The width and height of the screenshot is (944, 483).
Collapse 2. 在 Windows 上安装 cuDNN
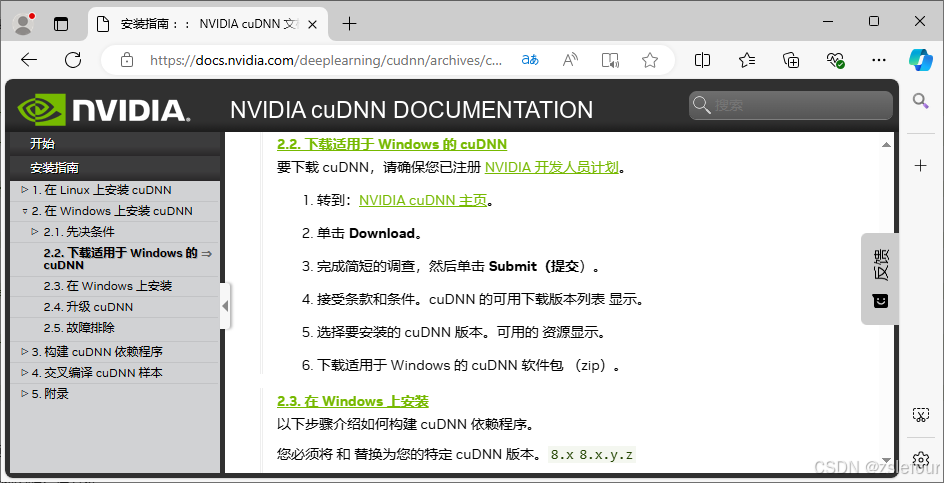(x=25, y=211)
